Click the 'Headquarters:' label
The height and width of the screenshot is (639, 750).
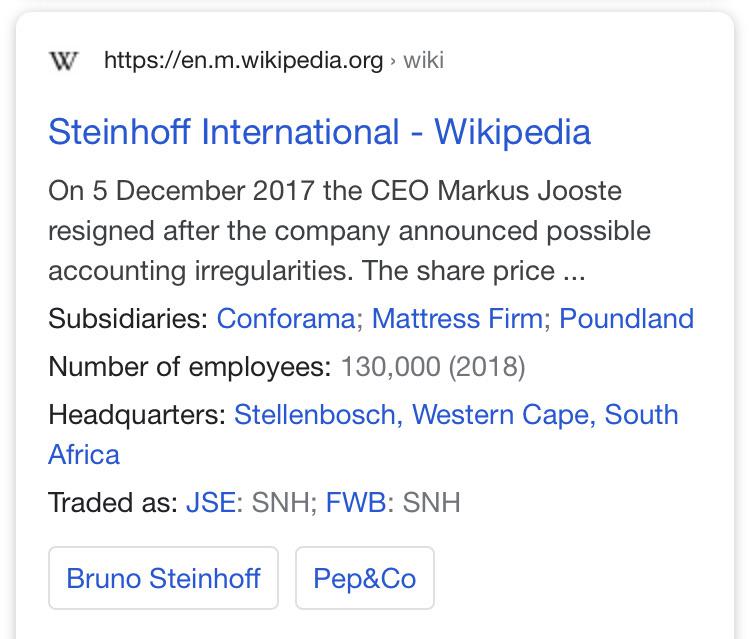(136, 415)
